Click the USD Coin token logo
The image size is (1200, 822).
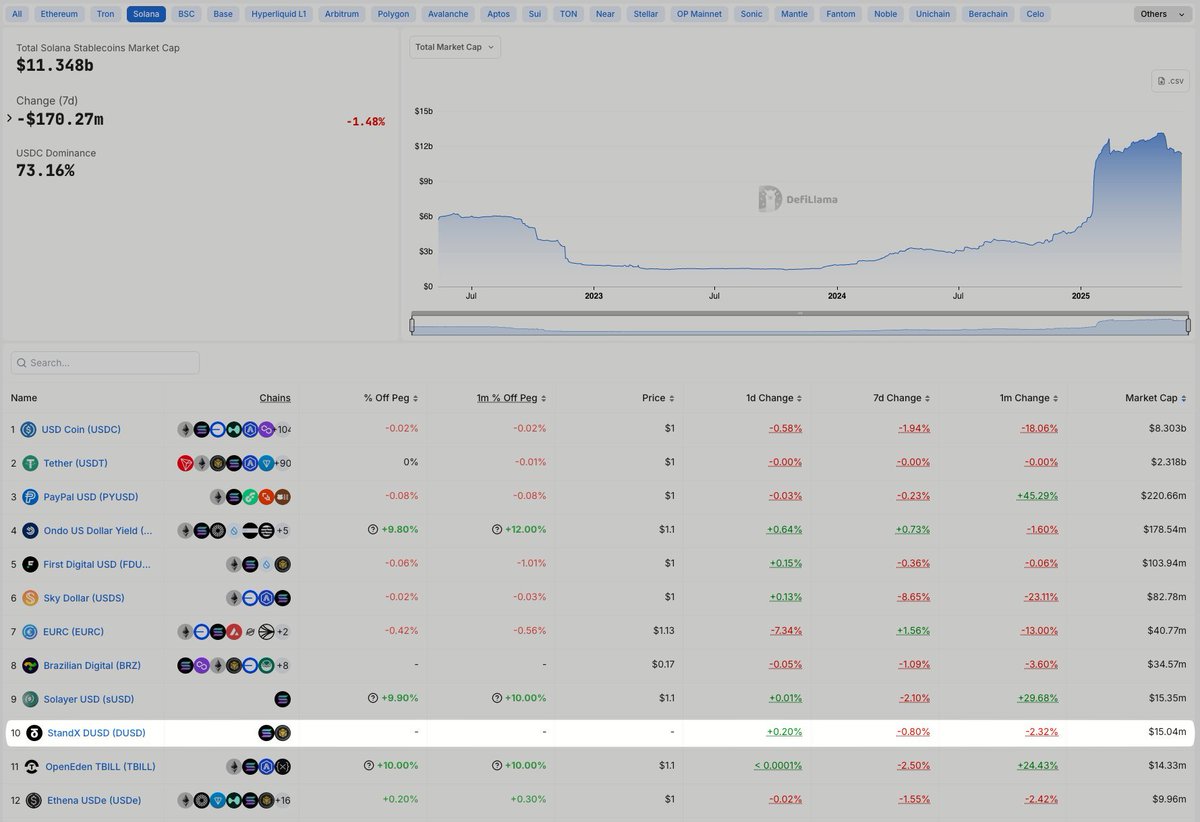click(29, 429)
